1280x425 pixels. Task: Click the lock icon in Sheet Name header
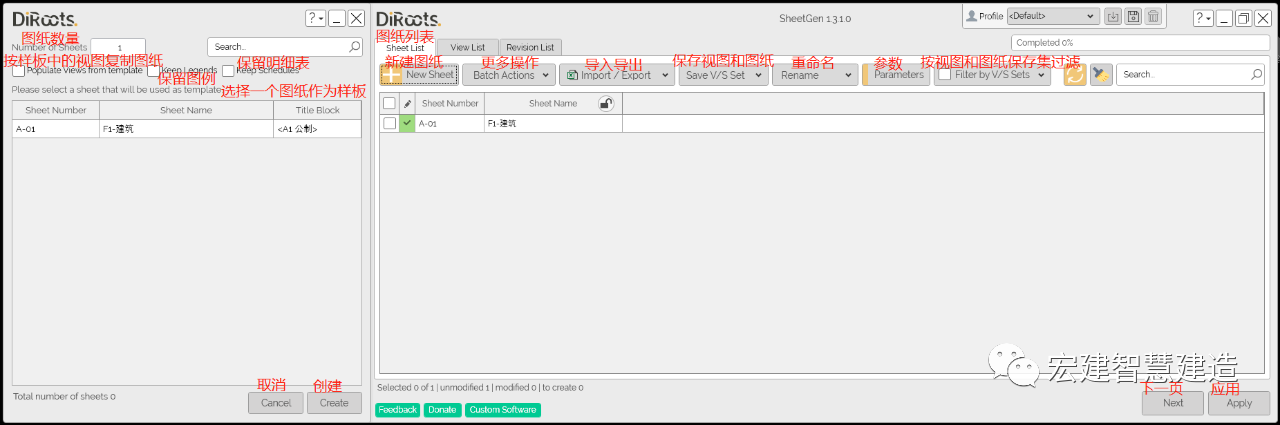pyautogui.click(x=606, y=103)
